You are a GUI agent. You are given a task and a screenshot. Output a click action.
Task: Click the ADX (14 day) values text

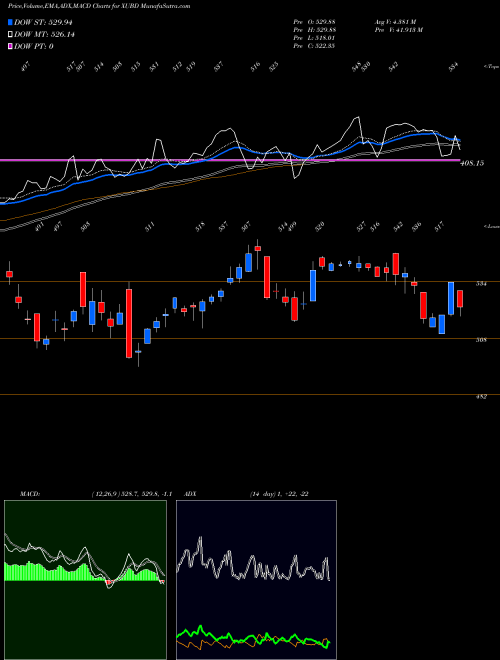click(x=279, y=494)
